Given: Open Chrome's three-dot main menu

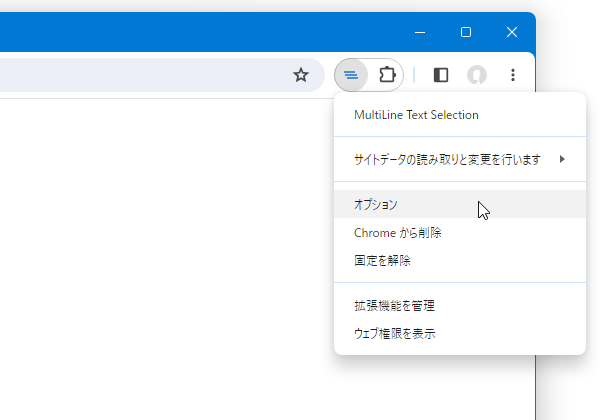Looking at the screenshot, I should (513, 75).
